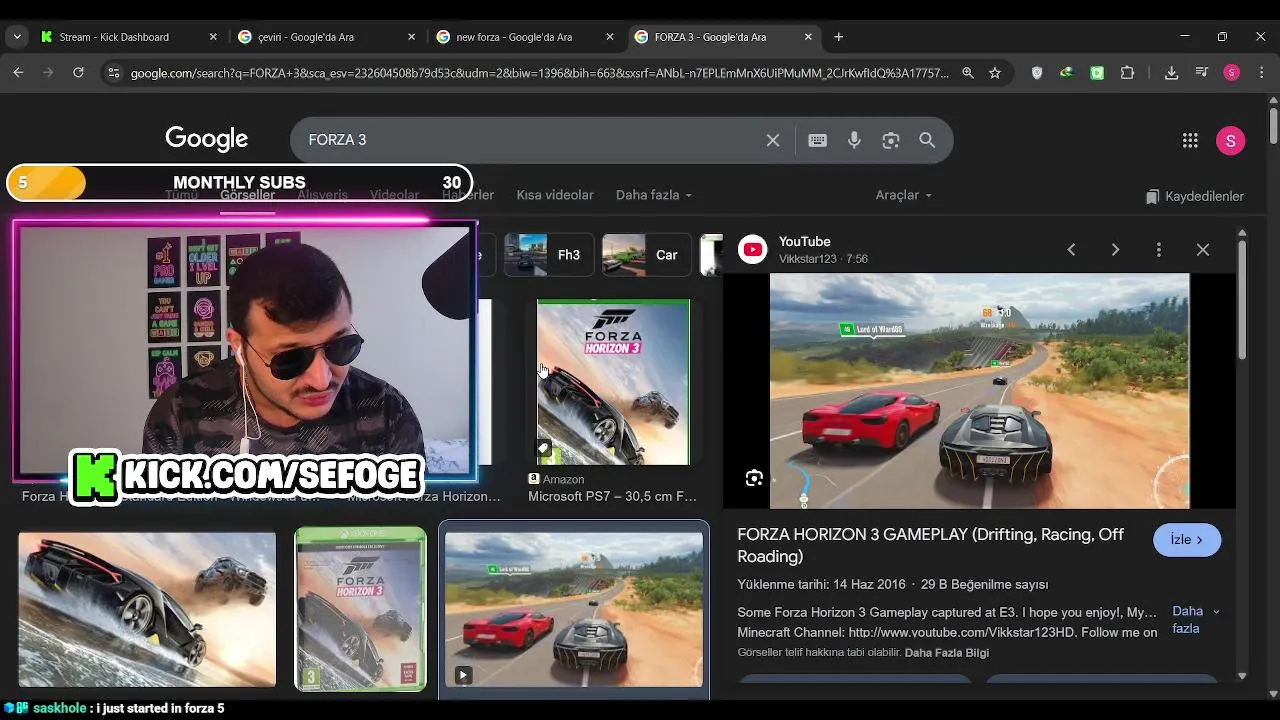Open Chrome profile avatar in toolbar

(x=1232, y=73)
